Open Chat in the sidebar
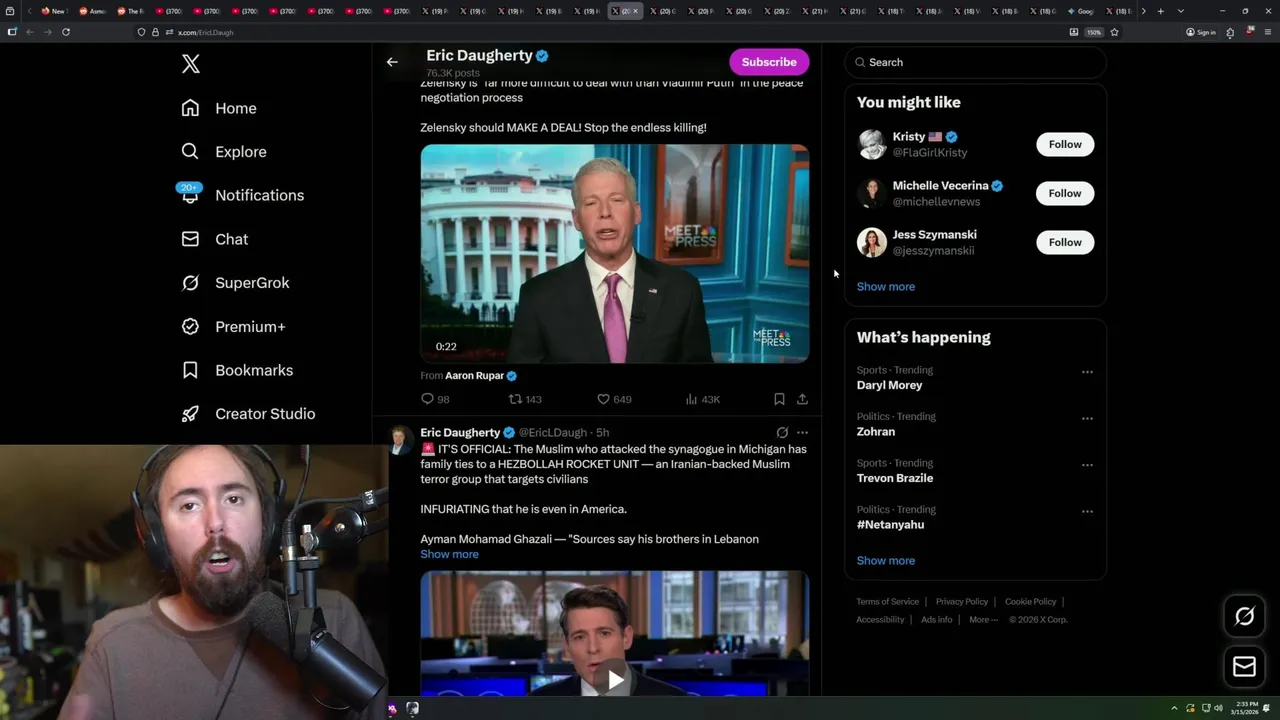Image resolution: width=1280 pixels, height=720 pixels. 215,239
